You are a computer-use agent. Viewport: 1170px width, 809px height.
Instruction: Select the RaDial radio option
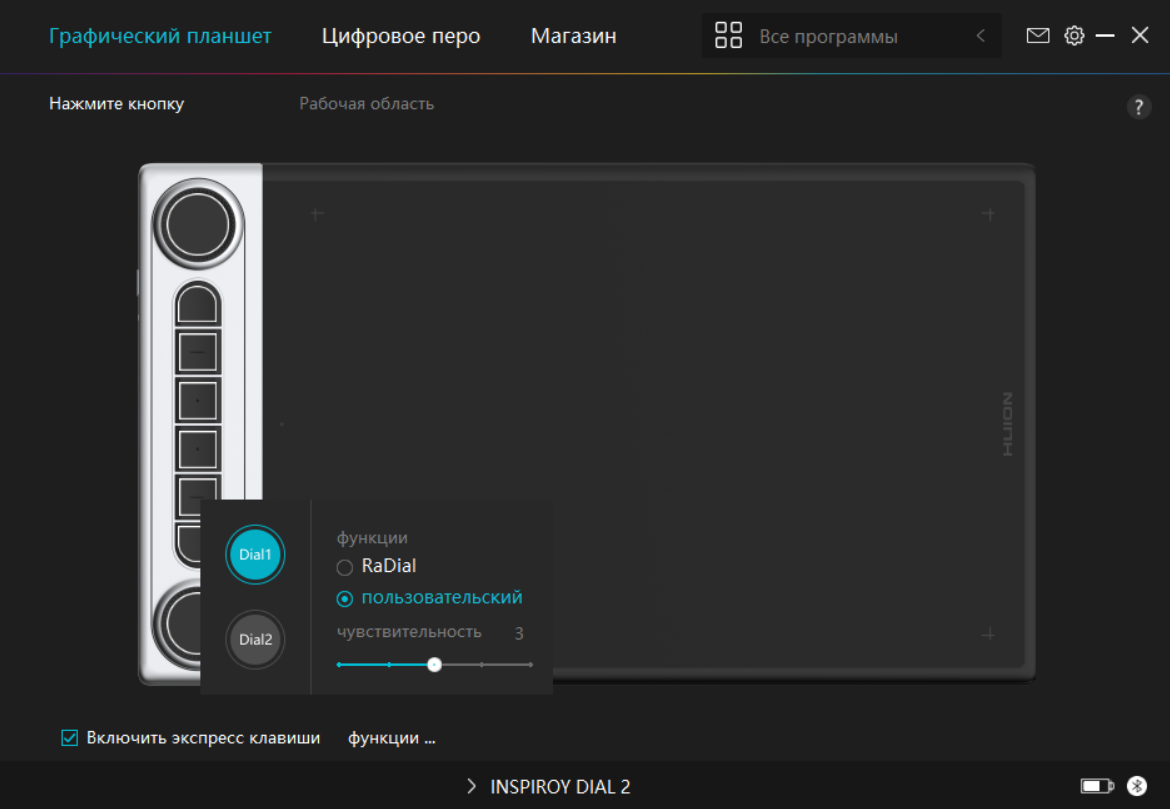click(345, 567)
